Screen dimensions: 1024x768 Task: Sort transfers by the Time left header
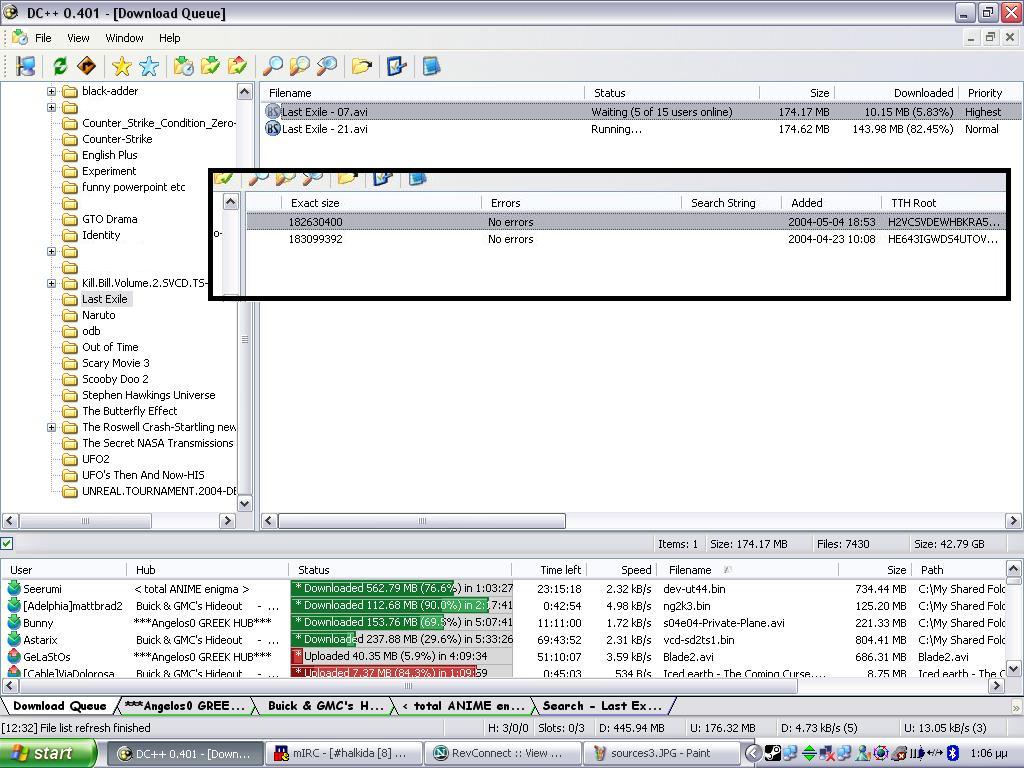pyautogui.click(x=549, y=569)
